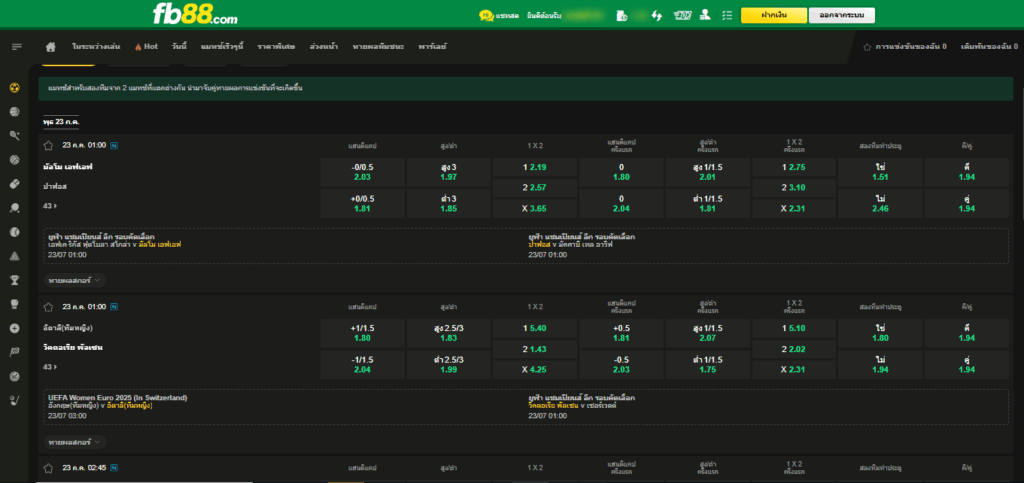
Task: Open the แมทช์เร็วๆนี้ upcoming matches tab
Action: click(222, 46)
